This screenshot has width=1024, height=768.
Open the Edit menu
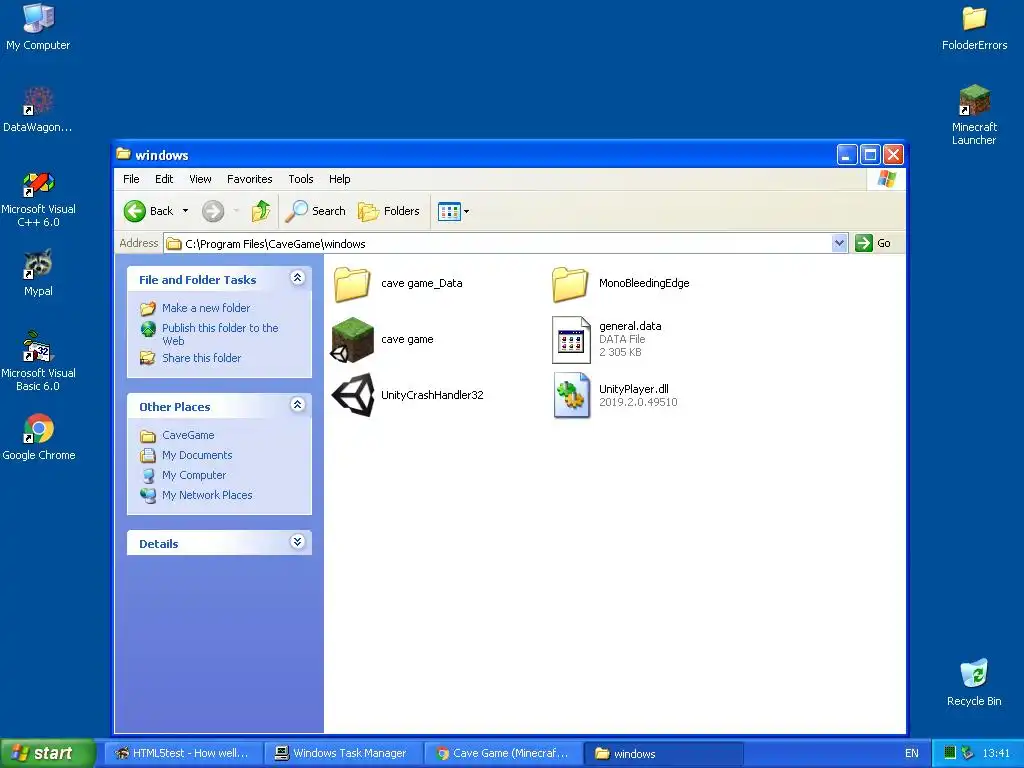tap(164, 179)
